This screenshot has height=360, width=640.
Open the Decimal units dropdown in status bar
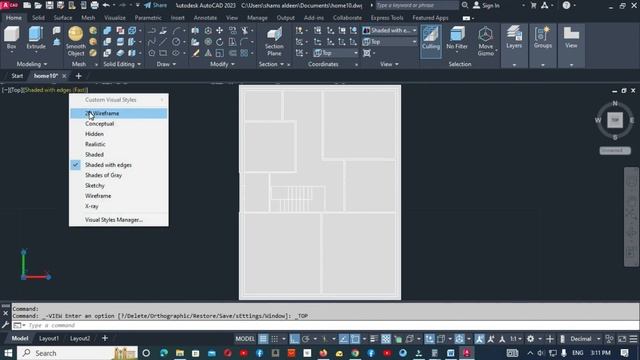(x=585, y=339)
